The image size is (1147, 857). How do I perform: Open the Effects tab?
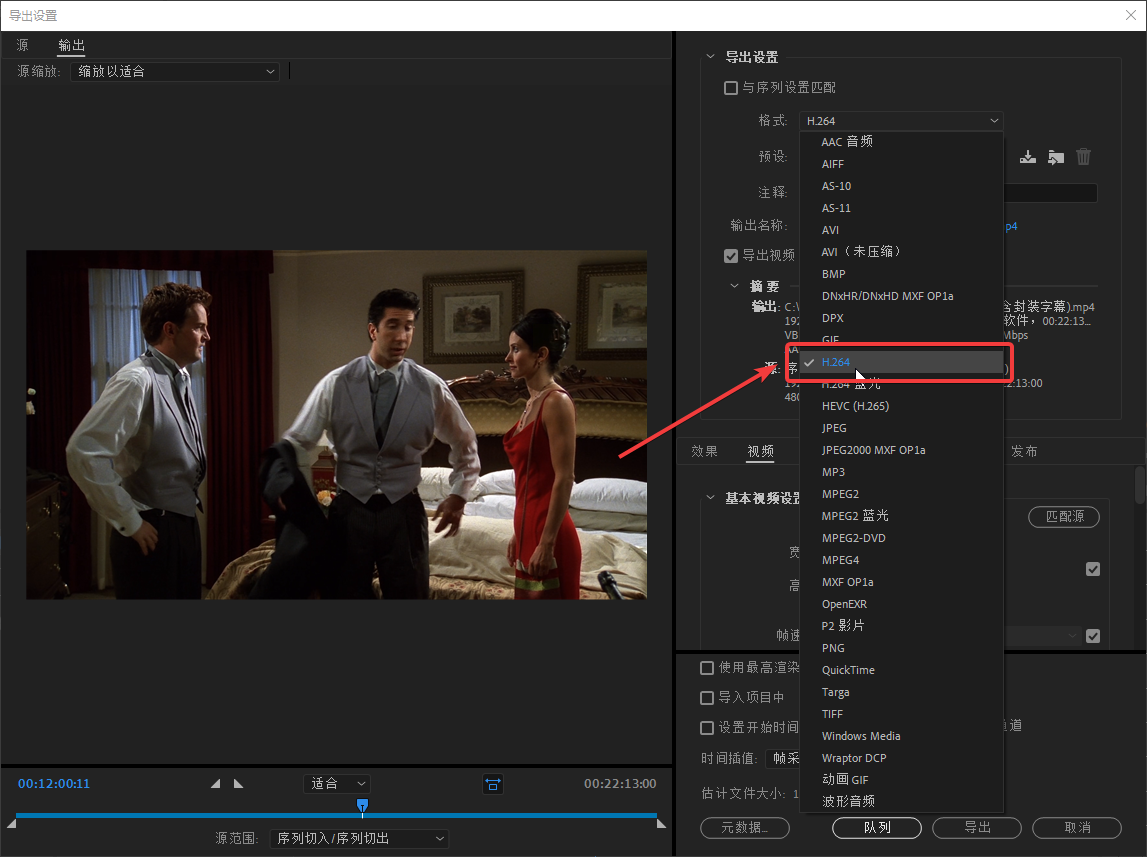(x=704, y=451)
